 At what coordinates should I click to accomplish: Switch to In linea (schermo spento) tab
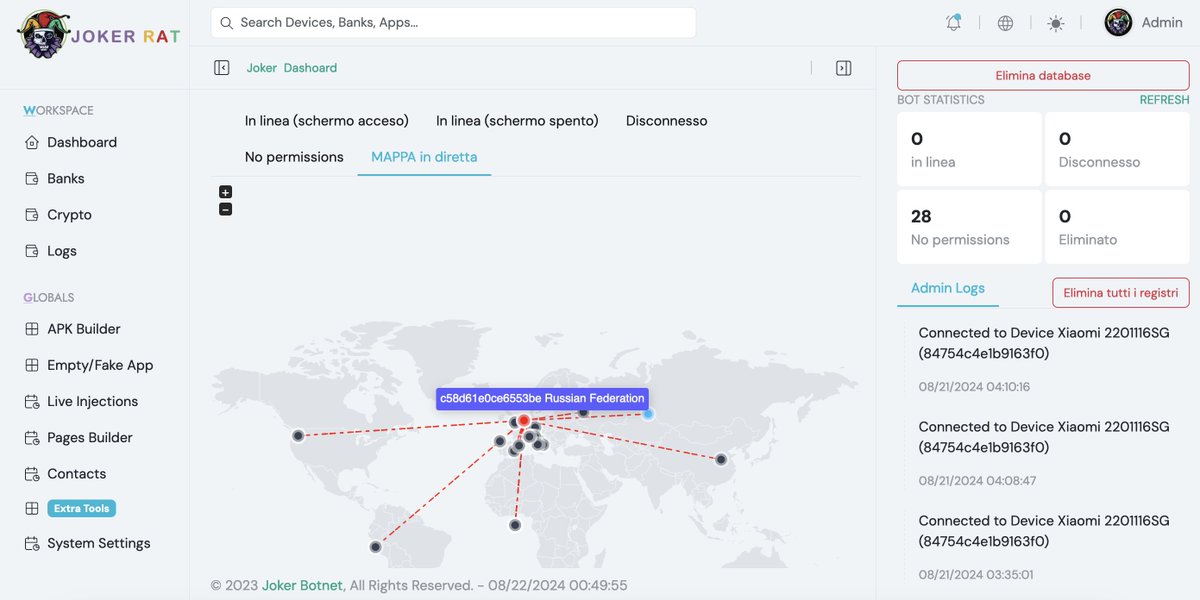(x=517, y=120)
